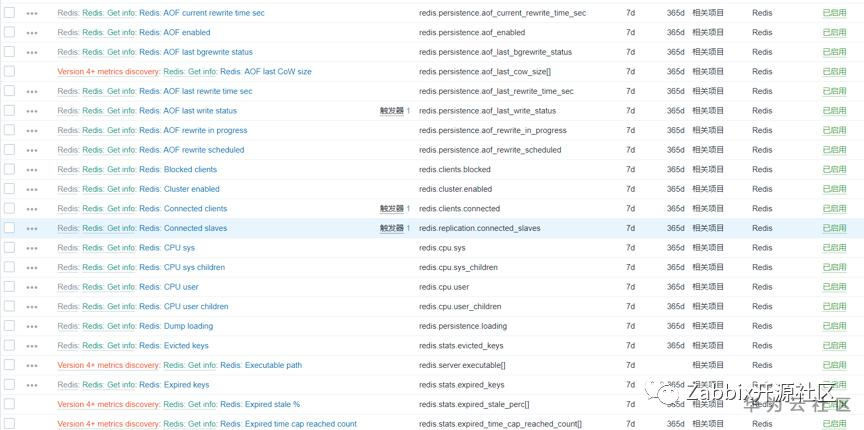Open the Version 4+ metrics discovery link for Expired stale %

pyautogui.click(x=109, y=404)
